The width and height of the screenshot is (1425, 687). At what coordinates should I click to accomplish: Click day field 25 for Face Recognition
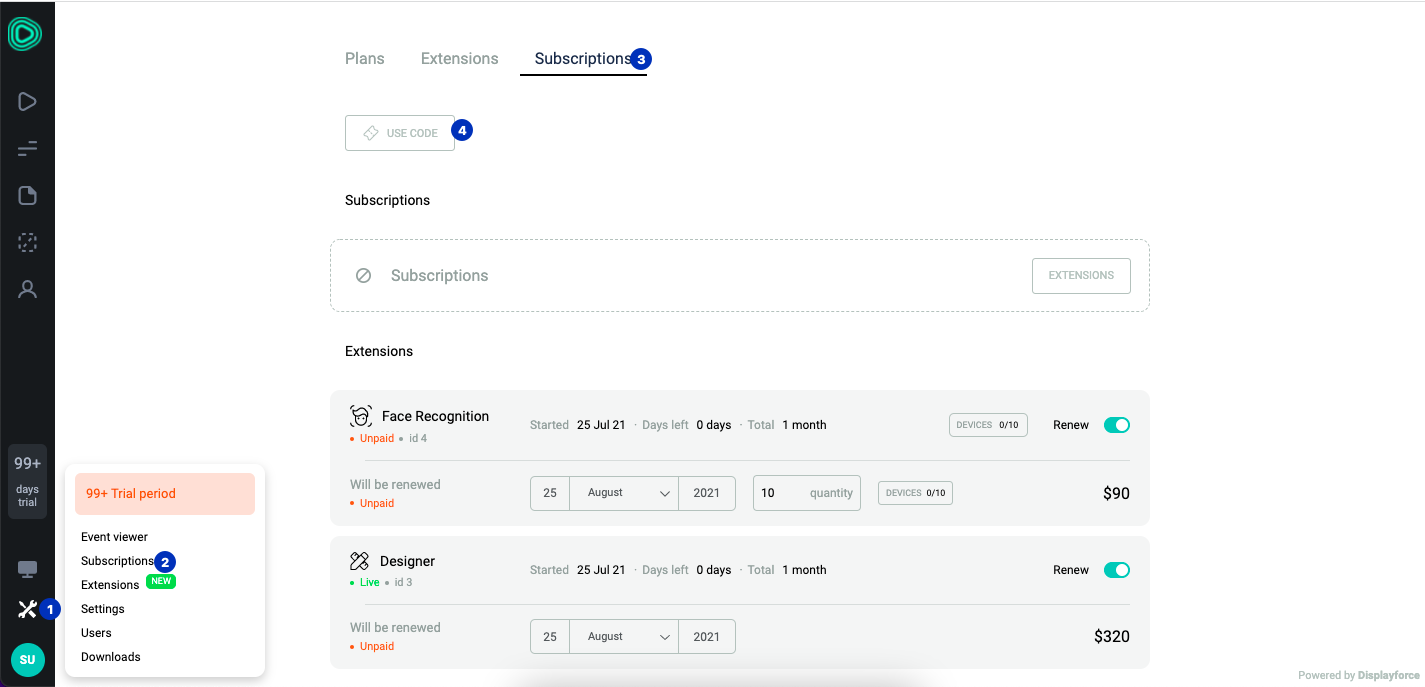click(x=550, y=493)
